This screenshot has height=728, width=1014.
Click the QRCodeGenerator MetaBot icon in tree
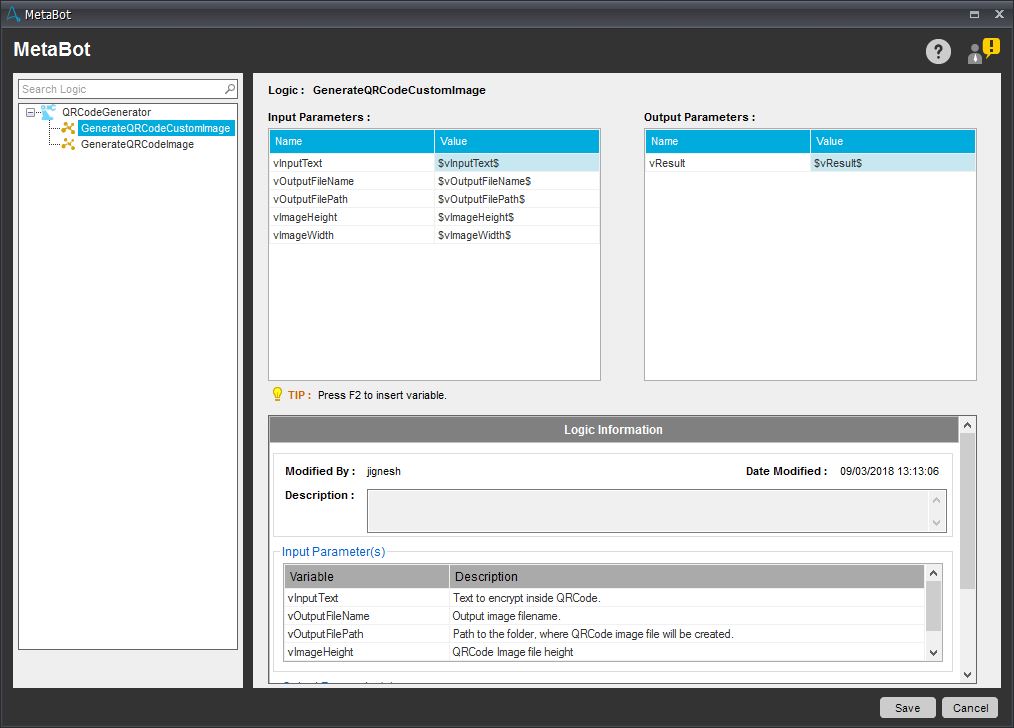tap(47, 112)
